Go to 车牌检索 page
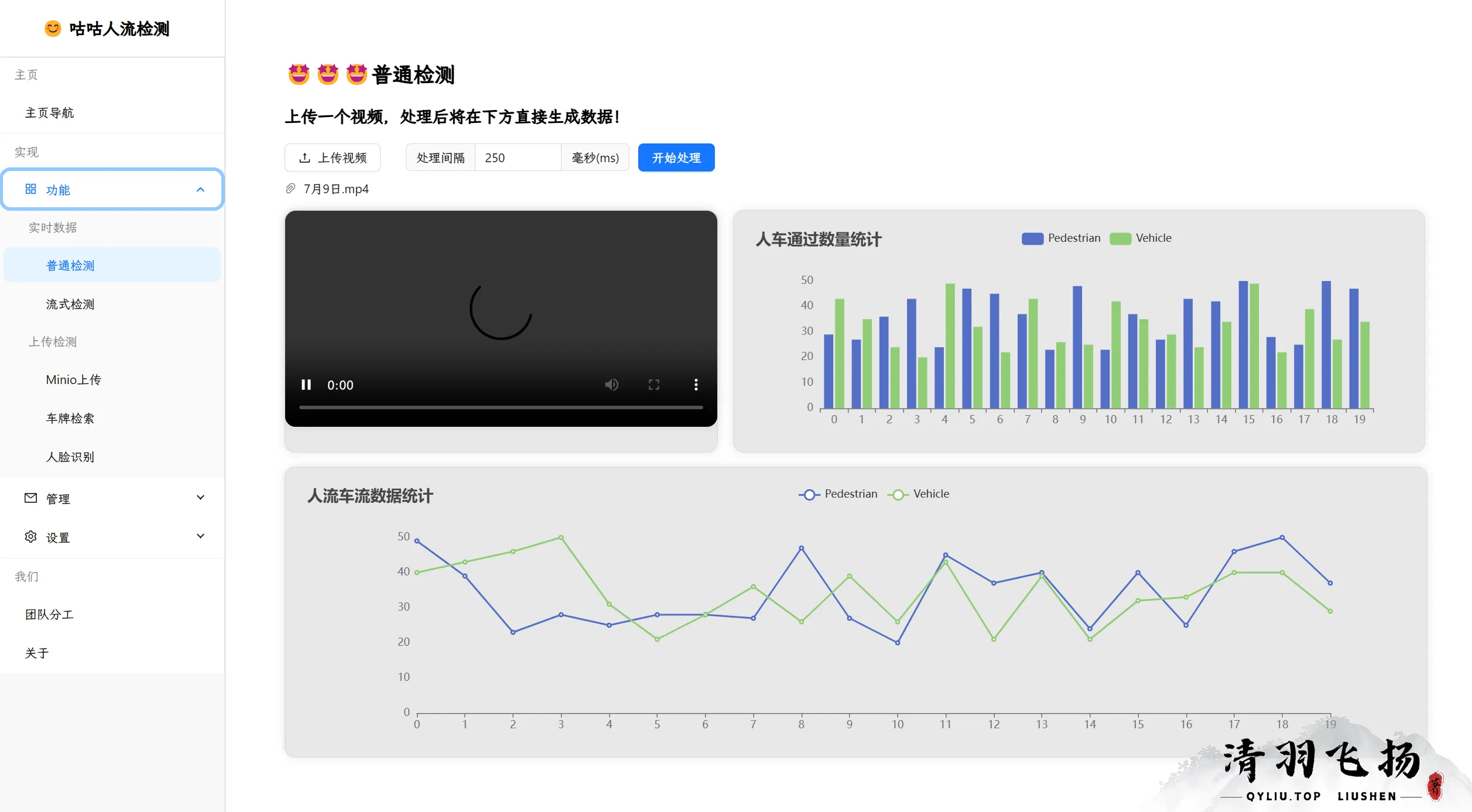 click(x=70, y=419)
